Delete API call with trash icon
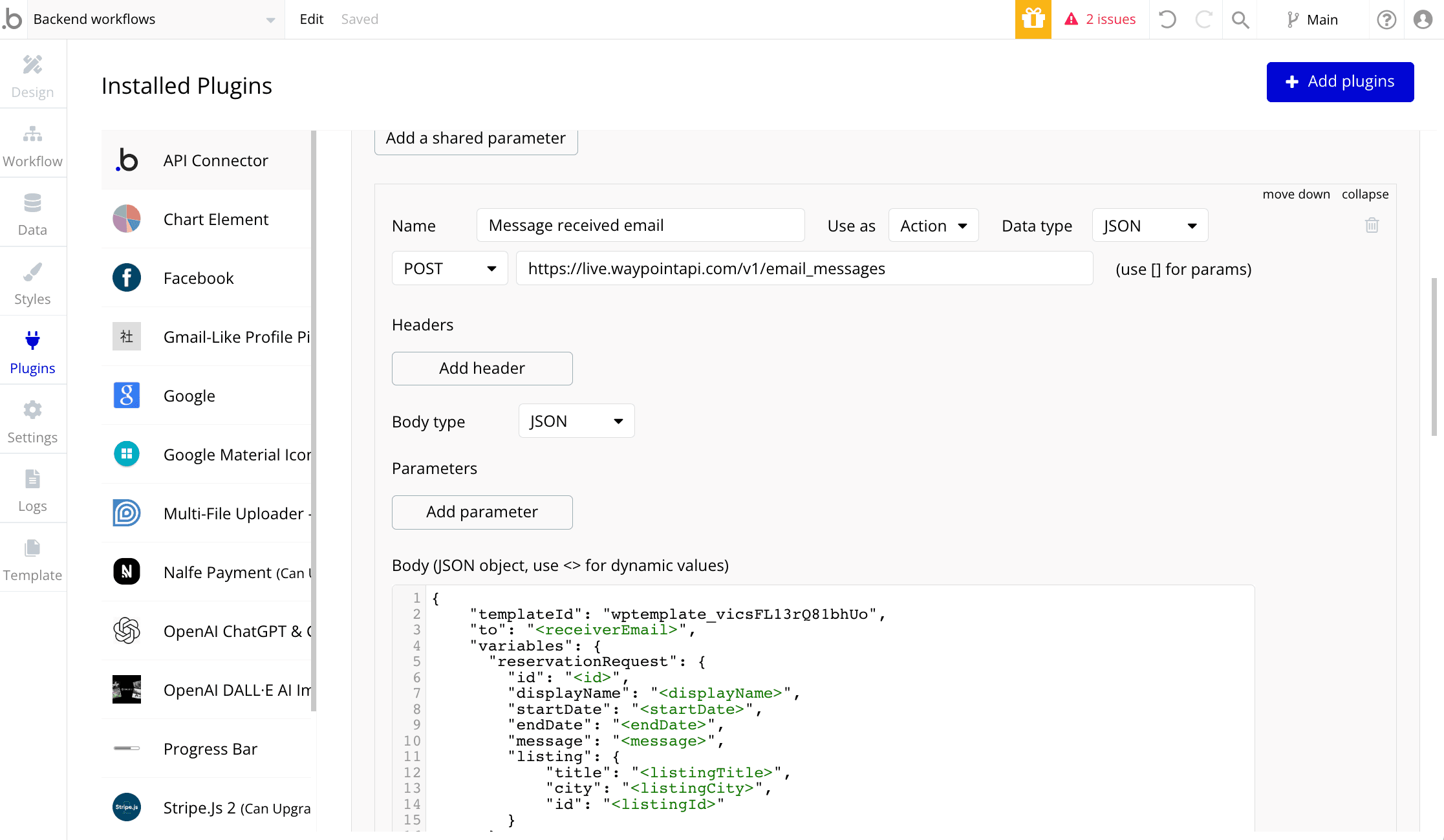The width and height of the screenshot is (1444, 840). click(1372, 225)
